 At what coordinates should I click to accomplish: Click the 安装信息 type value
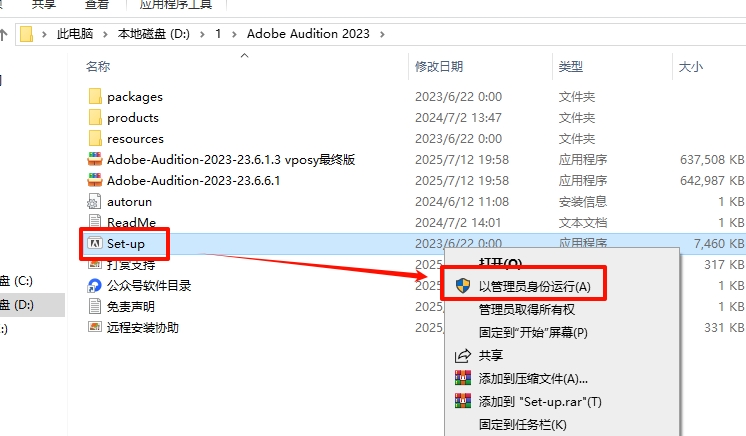(583, 202)
